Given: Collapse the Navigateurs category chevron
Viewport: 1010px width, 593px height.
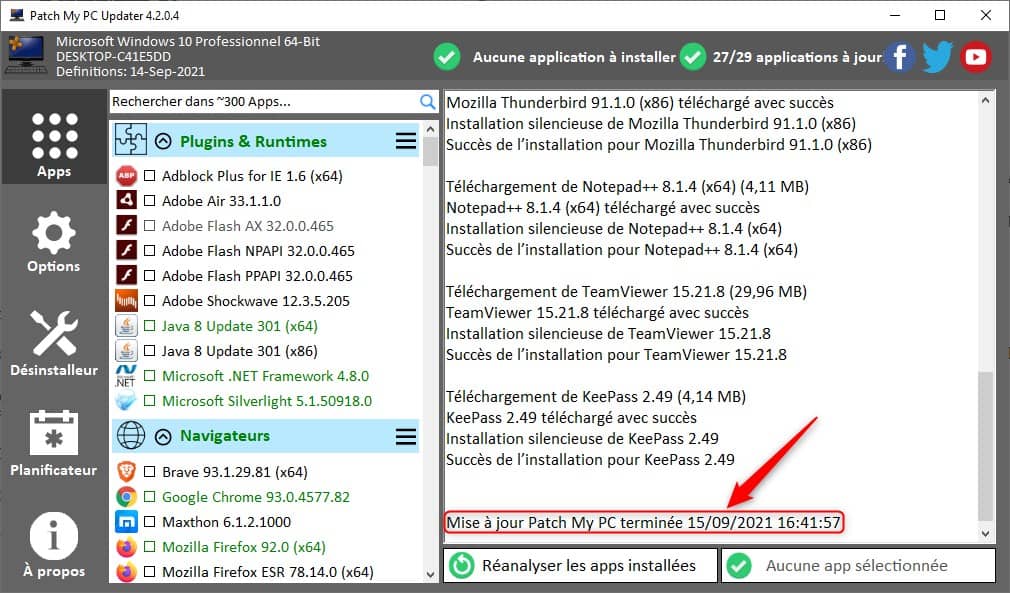Looking at the screenshot, I should tap(164, 437).
